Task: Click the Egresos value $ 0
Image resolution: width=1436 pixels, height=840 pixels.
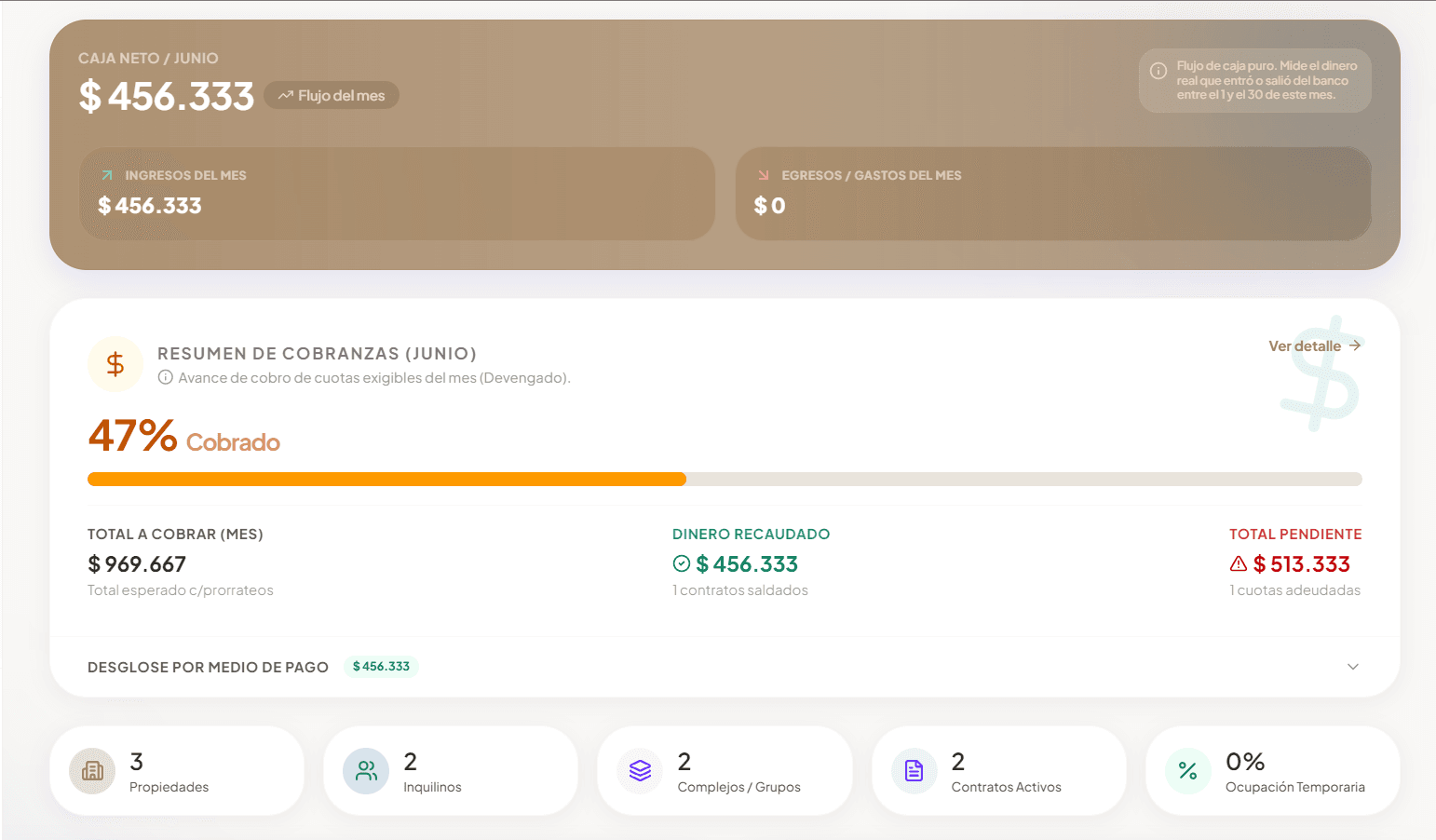Action: point(769,206)
